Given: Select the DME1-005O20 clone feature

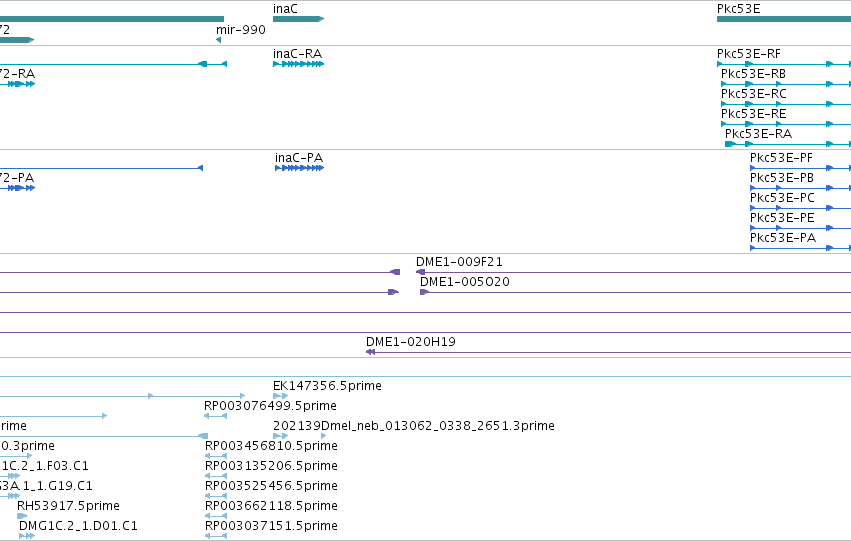Looking at the screenshot, I should [x=636, y=292].
